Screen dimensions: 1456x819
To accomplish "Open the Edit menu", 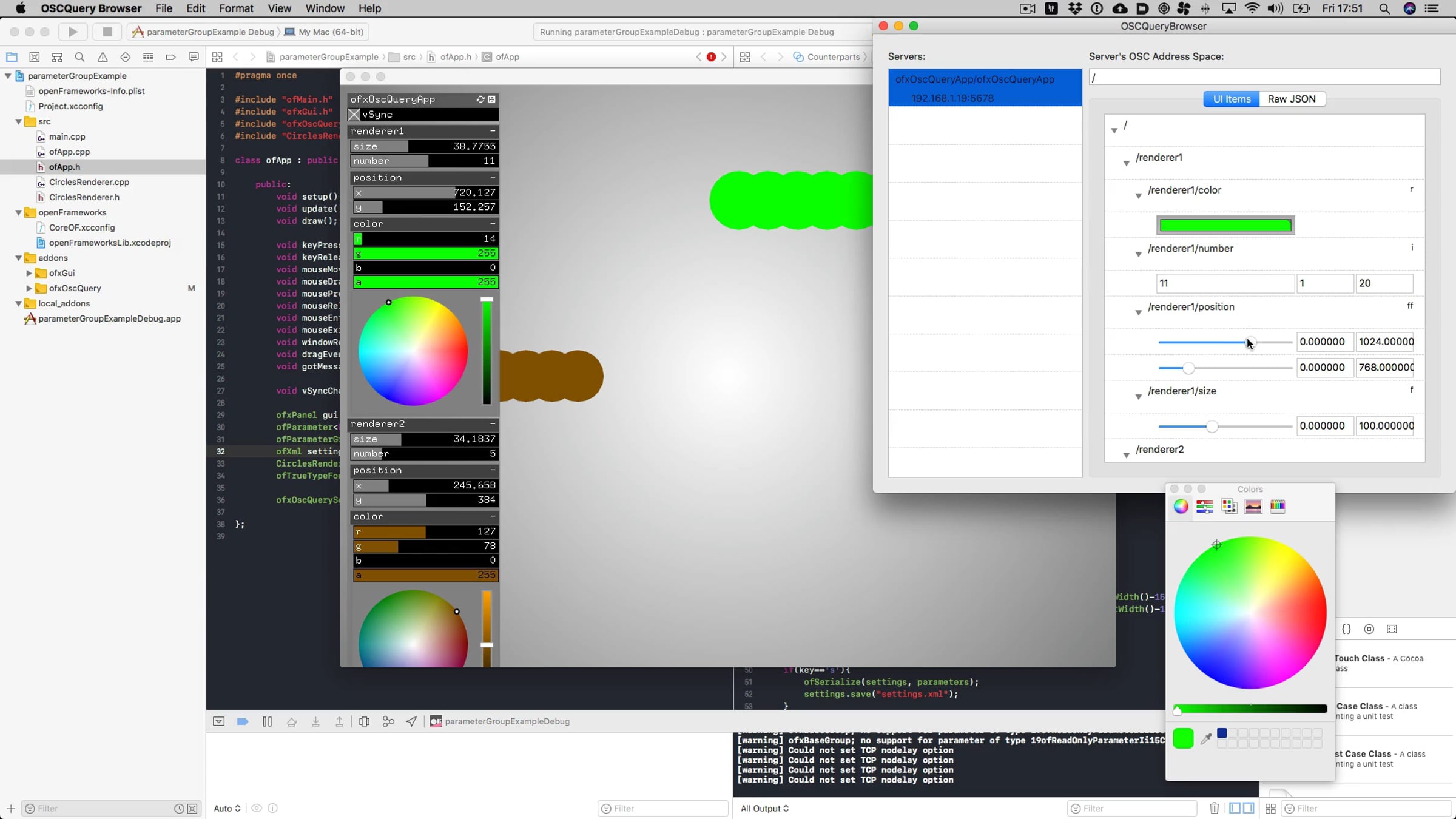I will (196, 8).
